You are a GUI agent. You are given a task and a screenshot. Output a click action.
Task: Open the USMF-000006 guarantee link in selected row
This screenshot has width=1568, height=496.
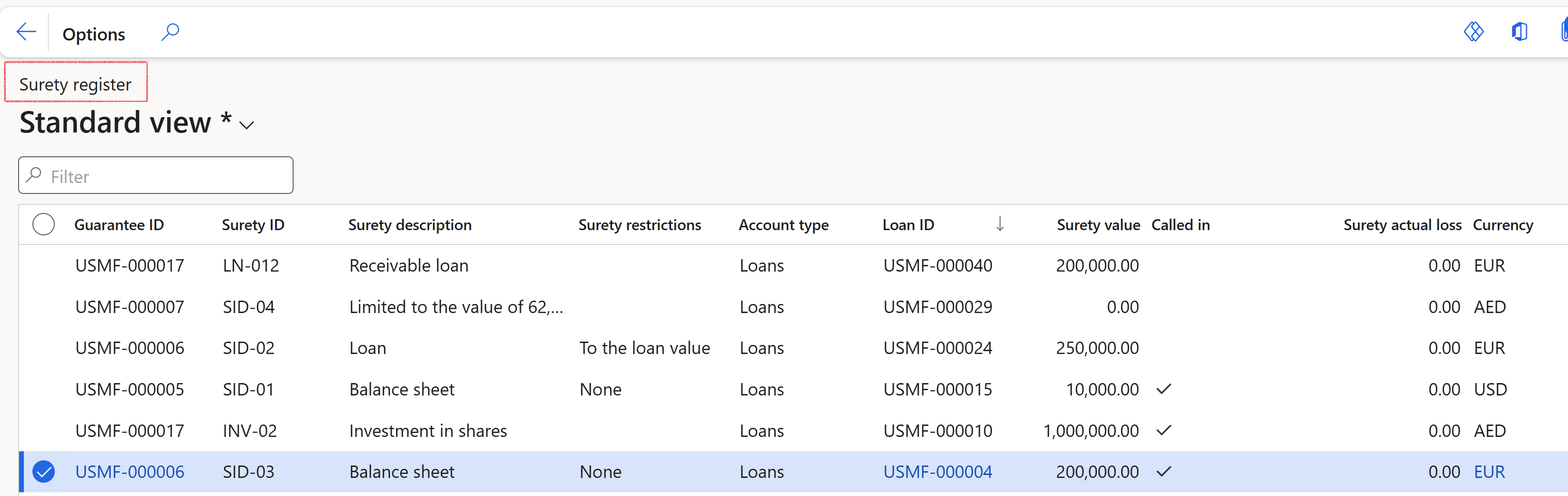[x=130, y=472]
